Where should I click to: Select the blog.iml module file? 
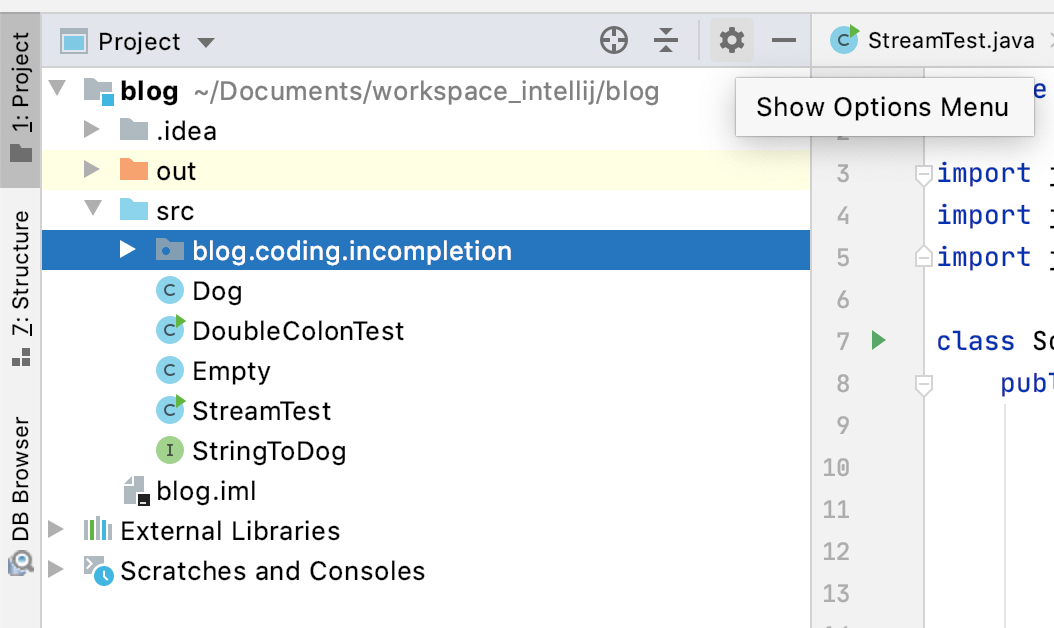pyautogui.click(x=206, y=491)
